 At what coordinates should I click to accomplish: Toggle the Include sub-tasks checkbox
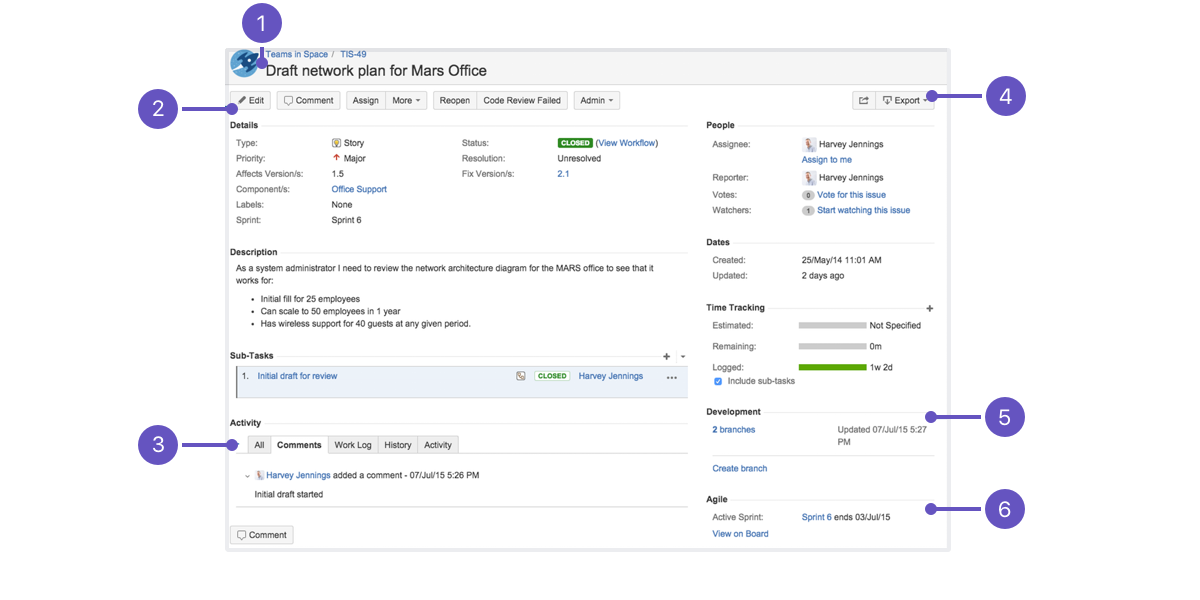tap(718, 381)
